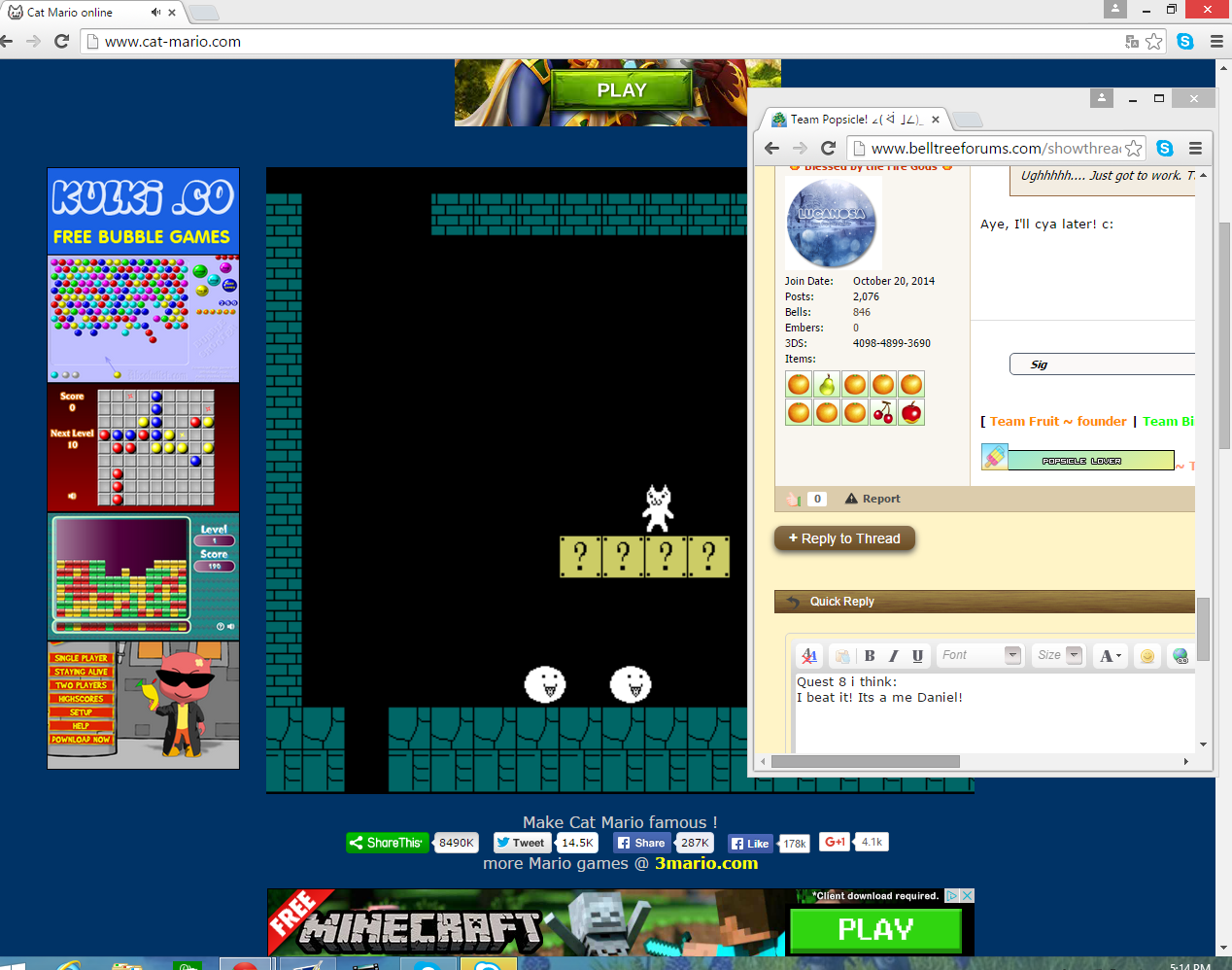The width and height of the screenshot is (1232, 970).
Task: Click the Lucanosa user avatar
Action: coord(833,223)
